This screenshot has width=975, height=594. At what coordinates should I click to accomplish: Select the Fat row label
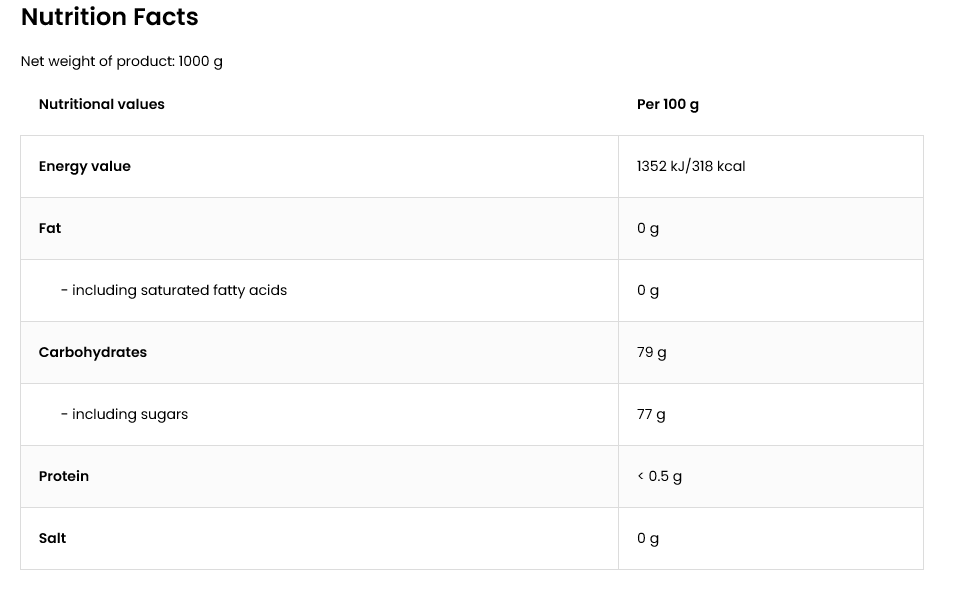50,228
